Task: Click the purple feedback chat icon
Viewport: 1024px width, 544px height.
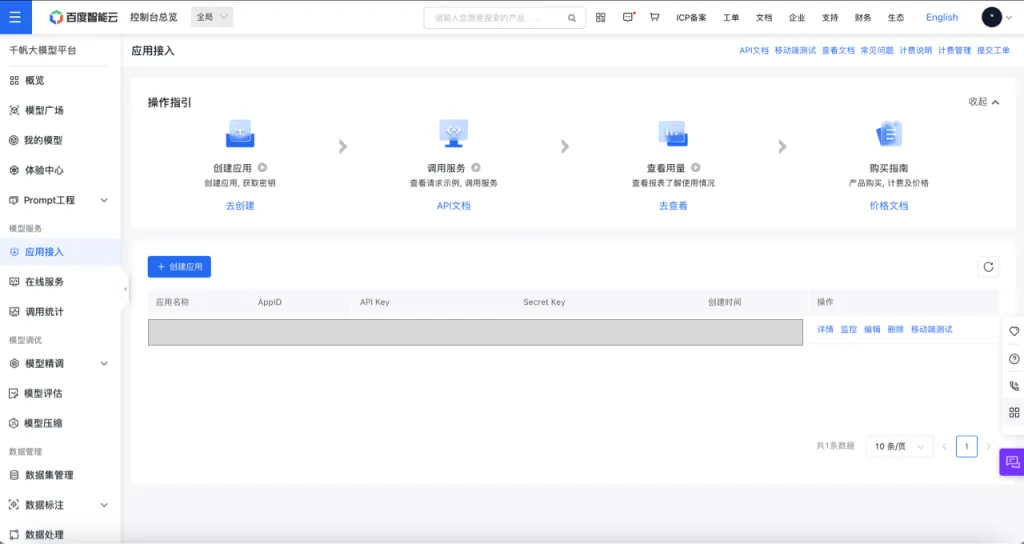Action: coord(1012,461)
